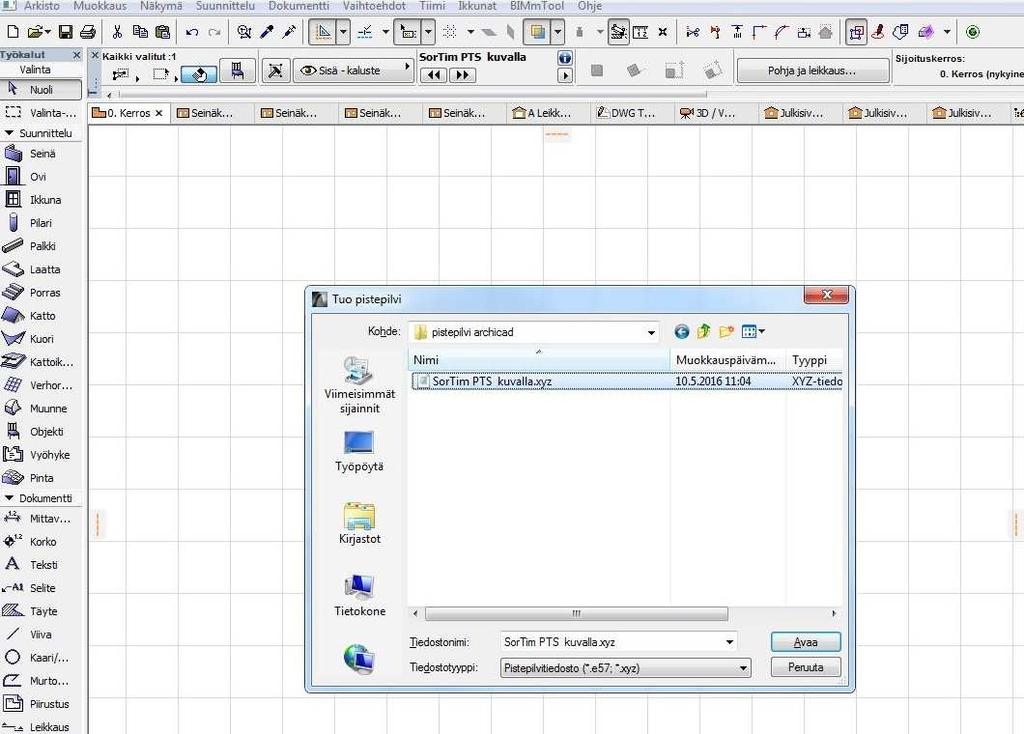Click the Avaa open button
Image resolution: width=1024 pixels, height=734 pixels.
point(805,642)
